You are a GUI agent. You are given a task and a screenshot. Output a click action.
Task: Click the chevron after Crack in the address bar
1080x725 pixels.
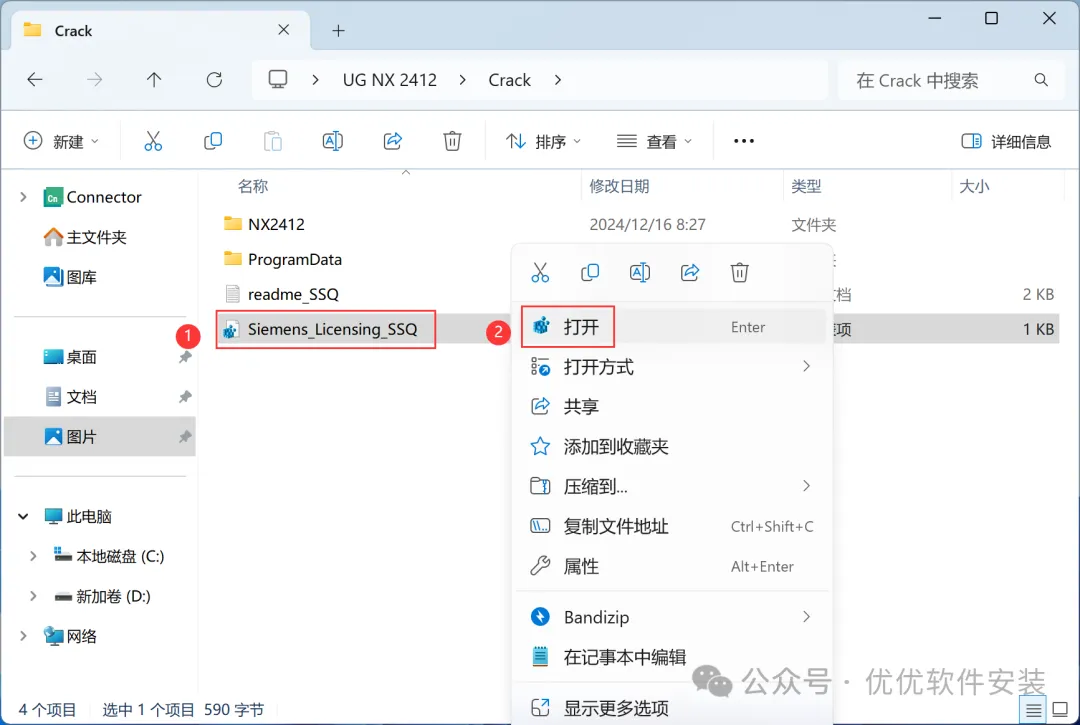pos(558,80)
